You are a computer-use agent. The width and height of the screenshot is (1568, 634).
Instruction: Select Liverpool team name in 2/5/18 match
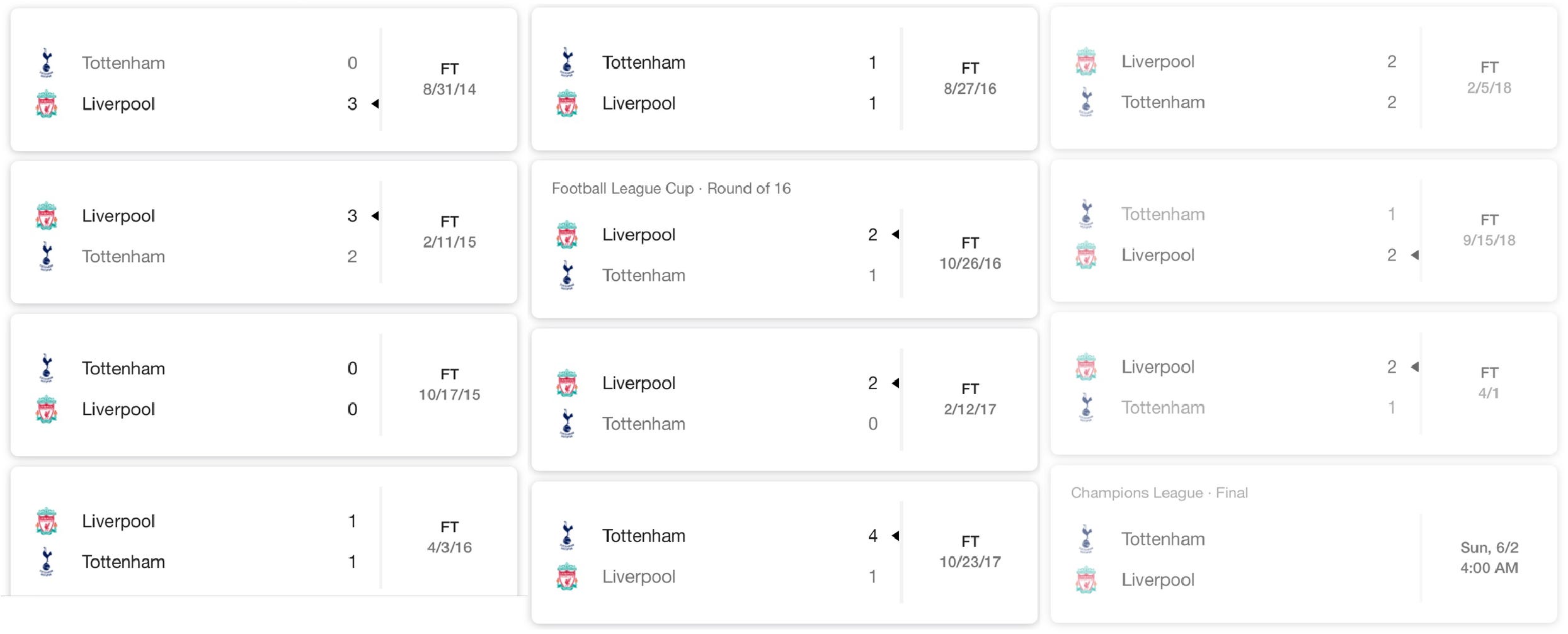1158,62
